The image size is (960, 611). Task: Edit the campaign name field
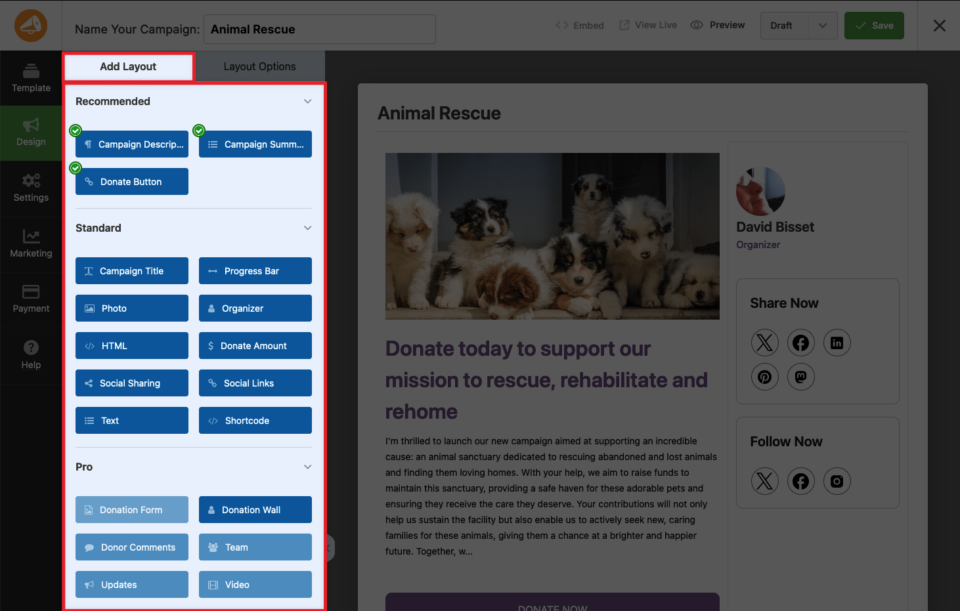[319, 29]
